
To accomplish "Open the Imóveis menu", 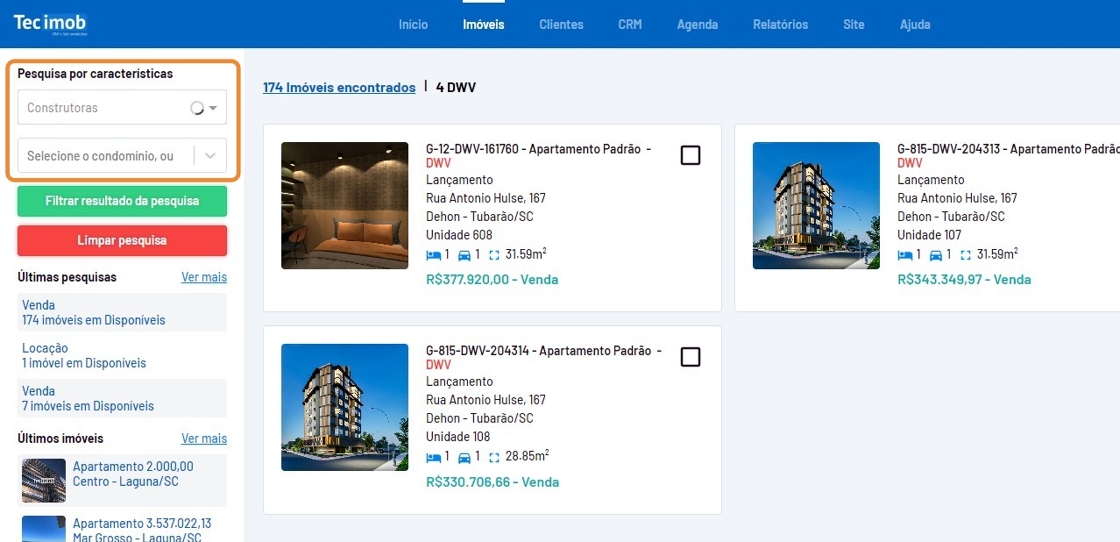I will click(484, 24).
